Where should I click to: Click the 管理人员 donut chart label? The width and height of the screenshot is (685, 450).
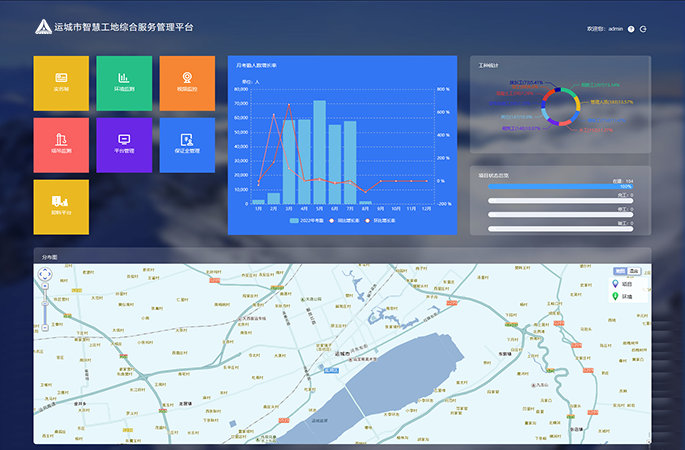[612, 102]
